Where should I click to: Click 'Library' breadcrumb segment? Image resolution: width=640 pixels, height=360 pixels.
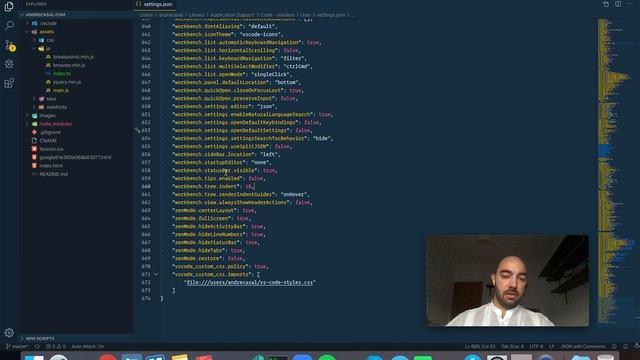pyautogui.click(x=196, y=15)
